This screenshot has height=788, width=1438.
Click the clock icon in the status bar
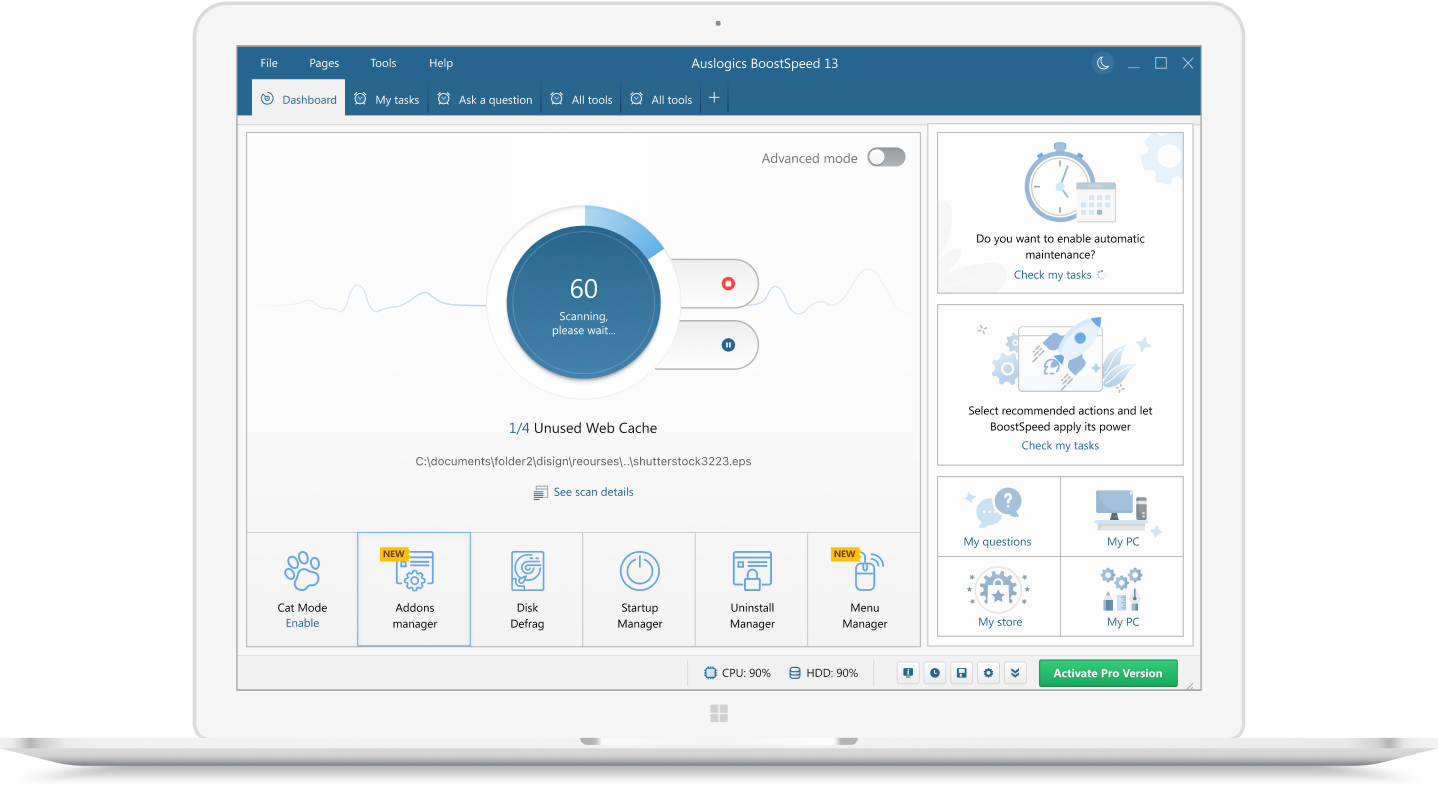pos(935,673)
